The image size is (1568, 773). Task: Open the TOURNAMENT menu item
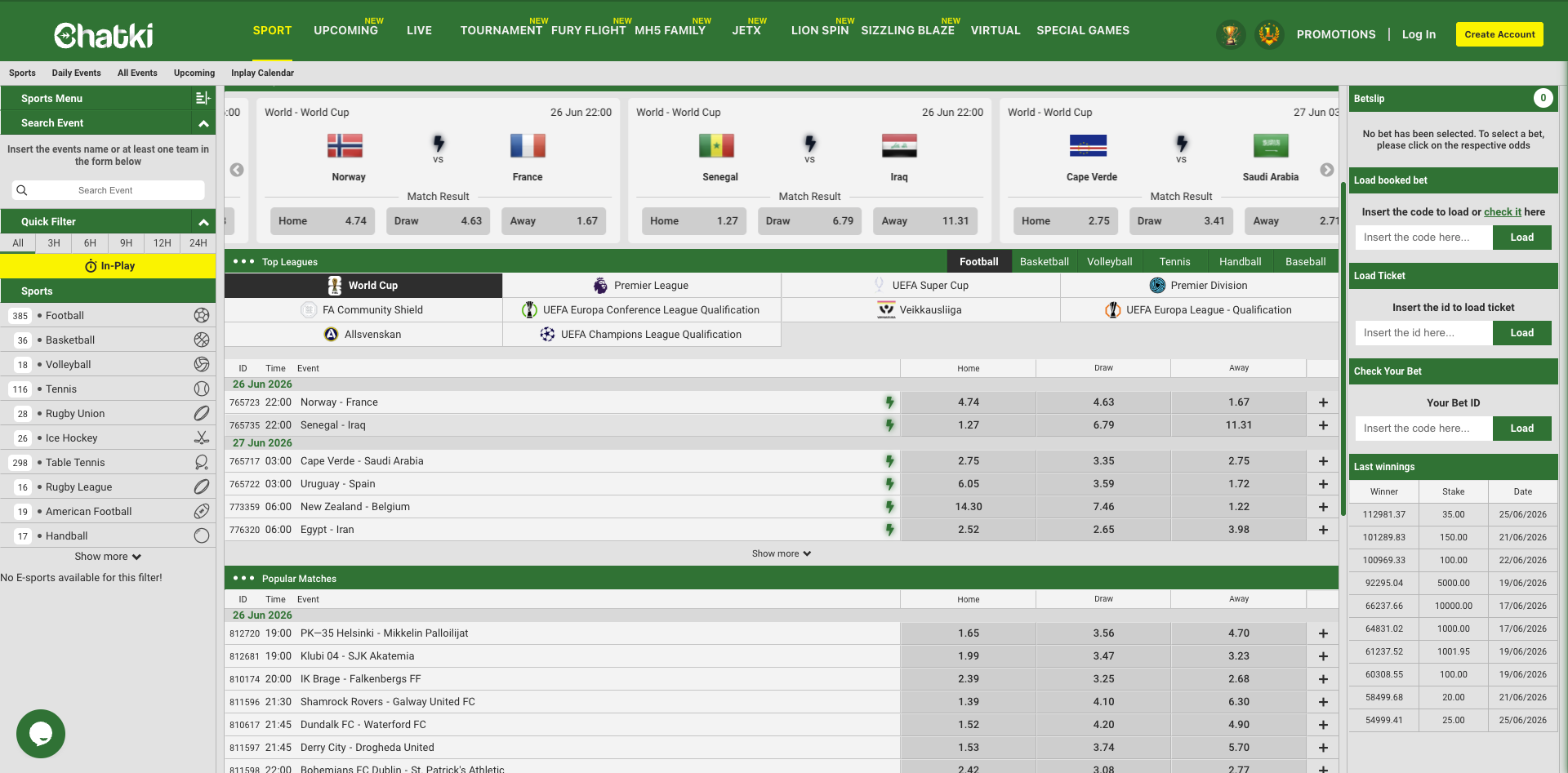pyautogui.click(x=501, y=30)
